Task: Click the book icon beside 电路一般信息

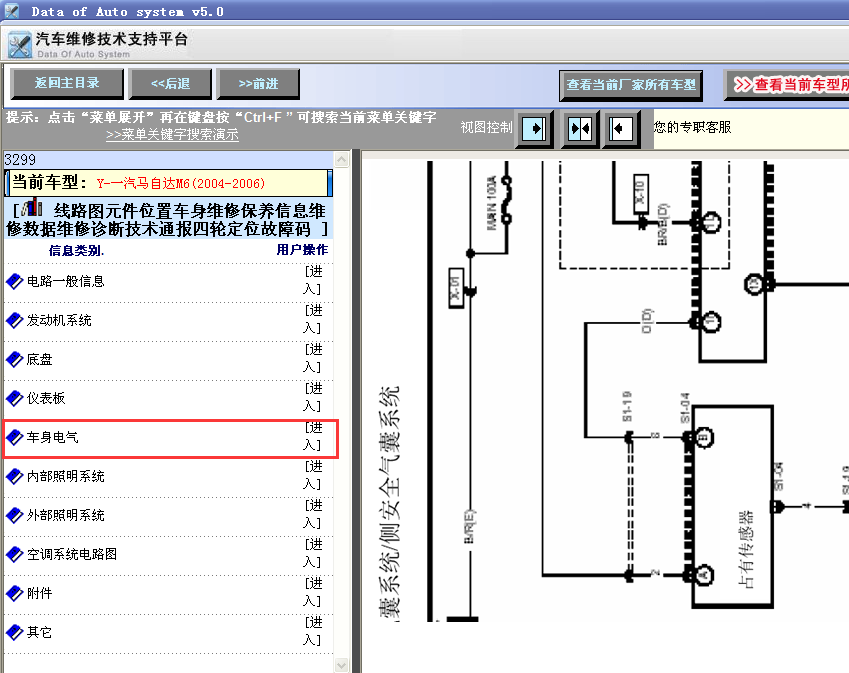Action: coord(15,282)
